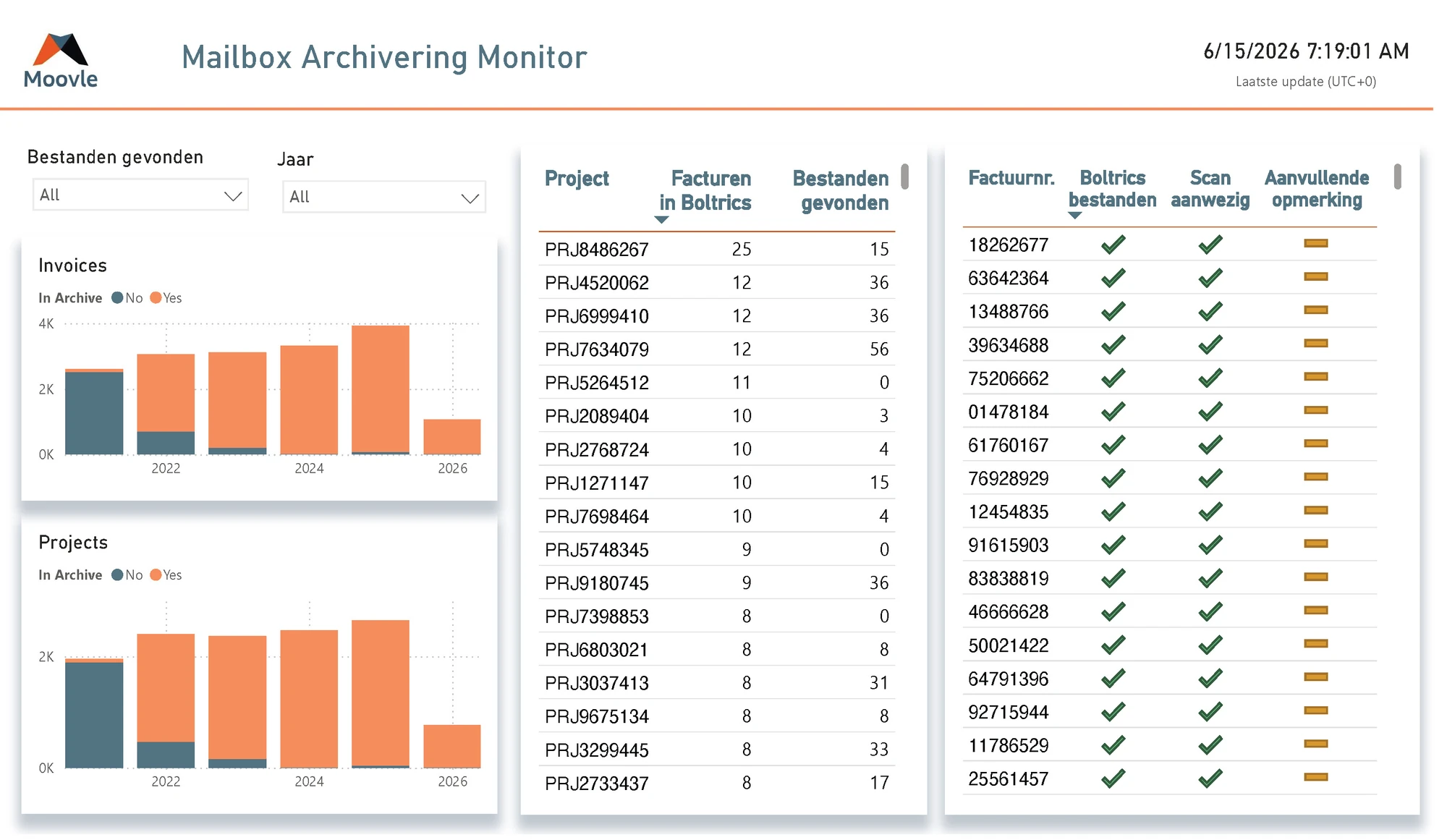
Task: Sort by the Factuurnr. column header
Action: coord(1011,178)
